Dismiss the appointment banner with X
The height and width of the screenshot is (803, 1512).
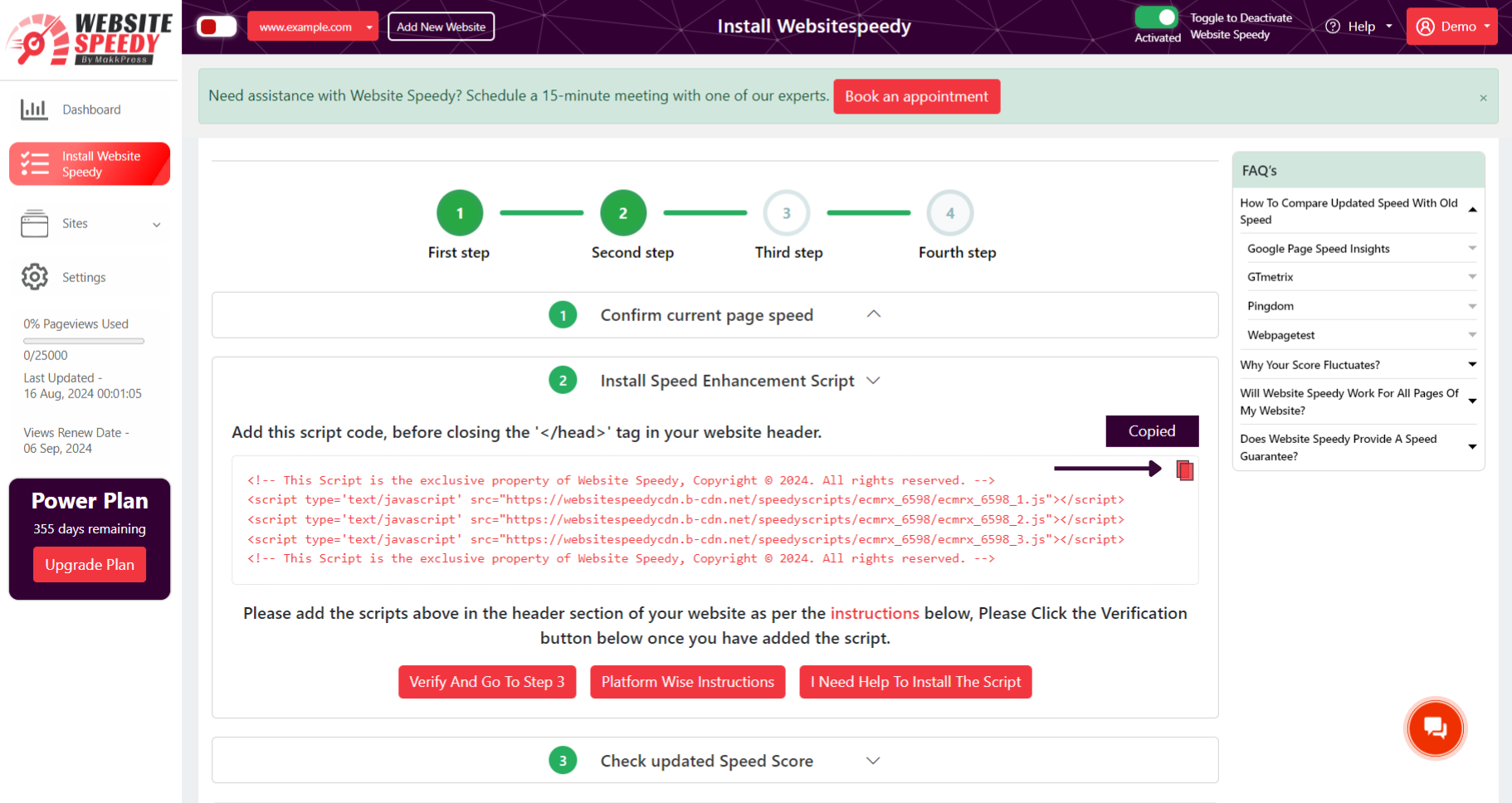point(1483,98)
